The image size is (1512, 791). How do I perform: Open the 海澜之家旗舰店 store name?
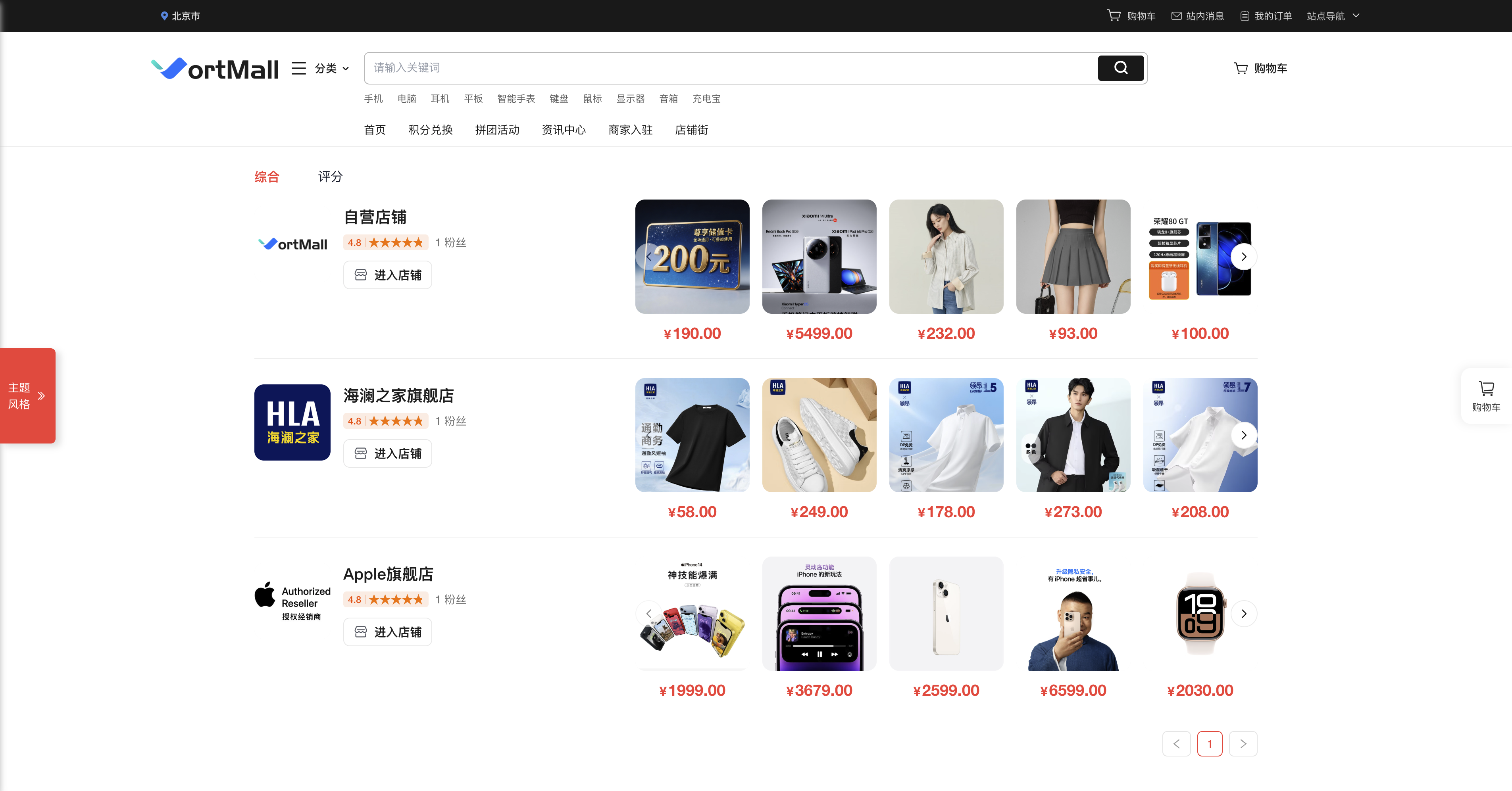tap(398, 395)
